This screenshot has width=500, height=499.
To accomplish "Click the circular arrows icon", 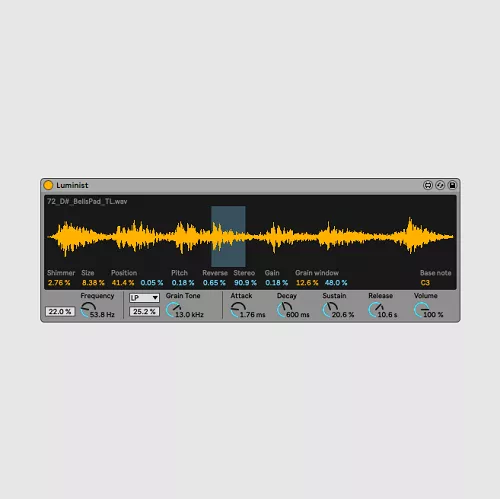I will coord(440,185).
